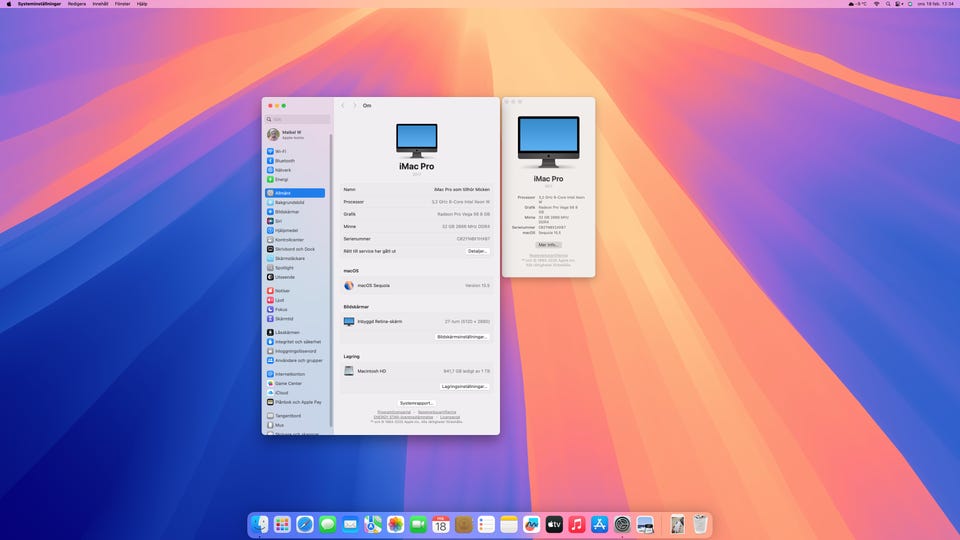Open Skrivbord och Dock in the sidebar
The height and width of the screenshot is (540, 960).
pyautogui.click(x=295, y=249)
